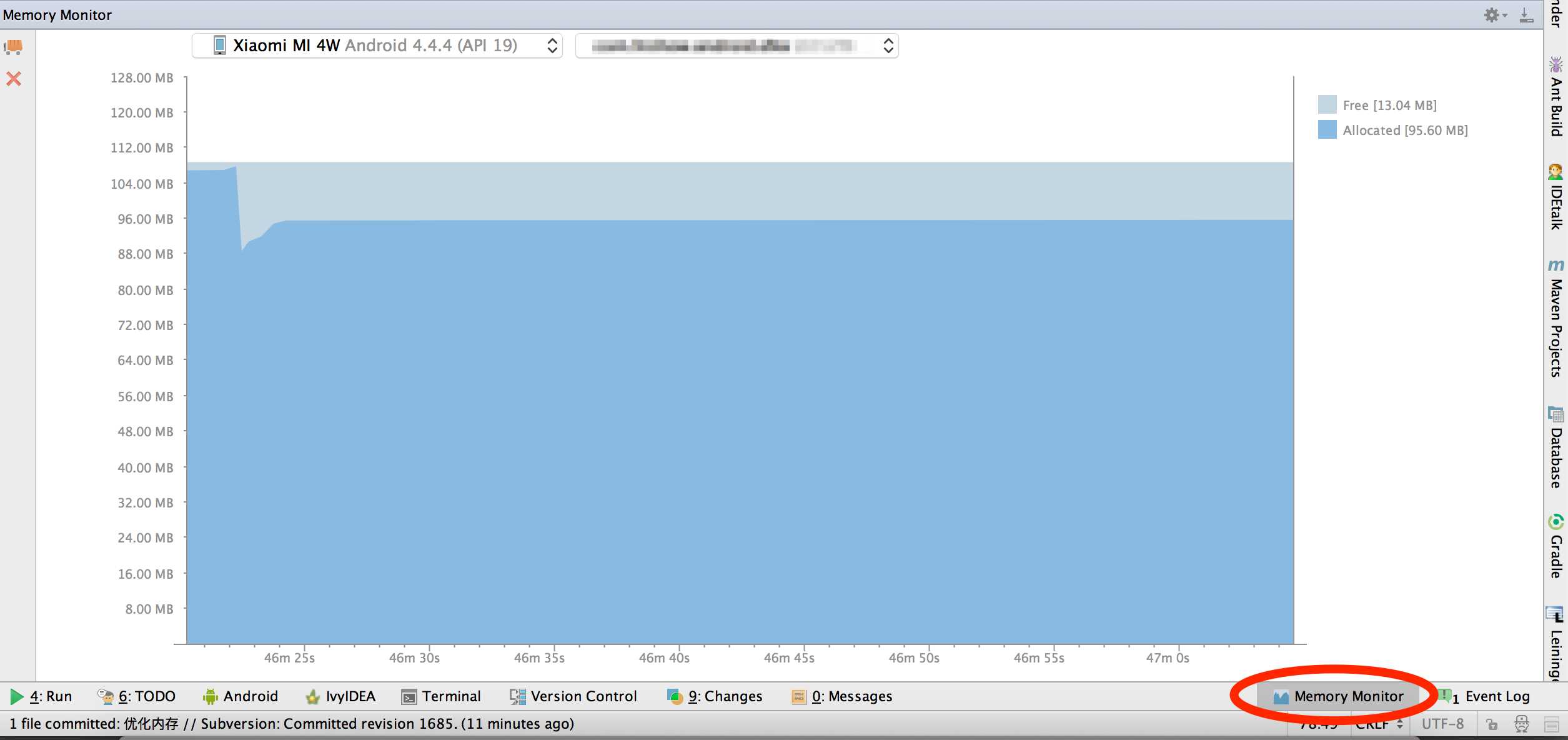
Task: Click the garbage truck Initiate GC icon
Action: point(13,47)
